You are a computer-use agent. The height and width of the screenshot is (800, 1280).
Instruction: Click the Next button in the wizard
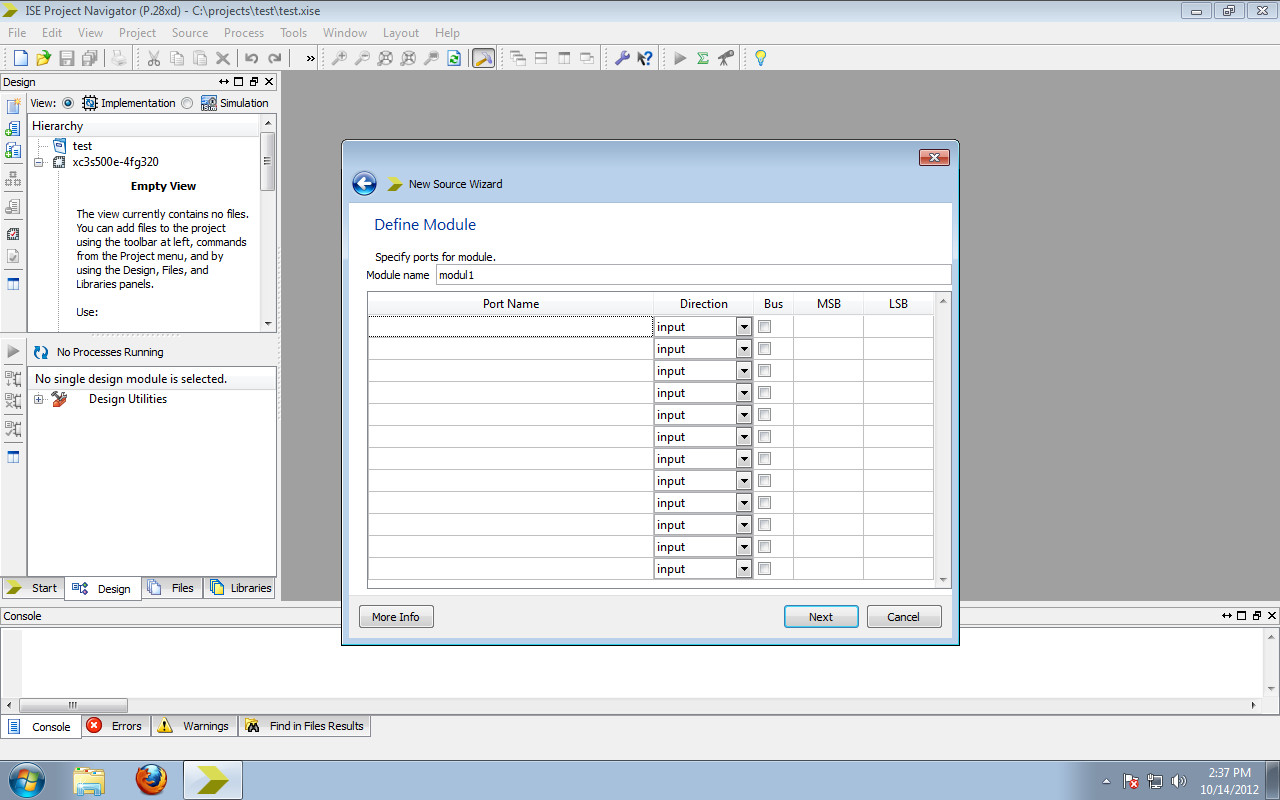821,616
